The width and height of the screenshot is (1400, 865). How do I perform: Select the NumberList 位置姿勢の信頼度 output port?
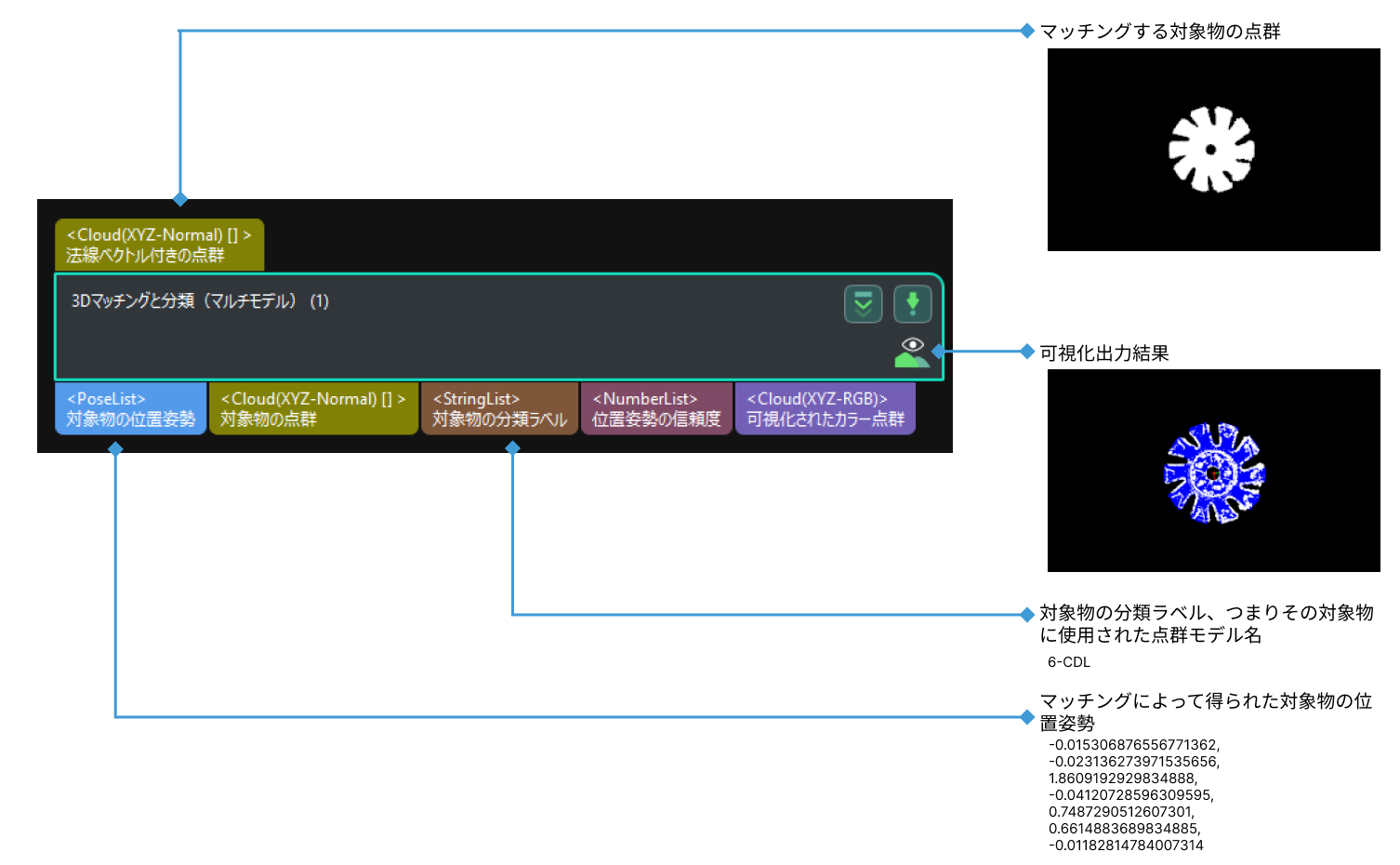click(x=656, y=408)
